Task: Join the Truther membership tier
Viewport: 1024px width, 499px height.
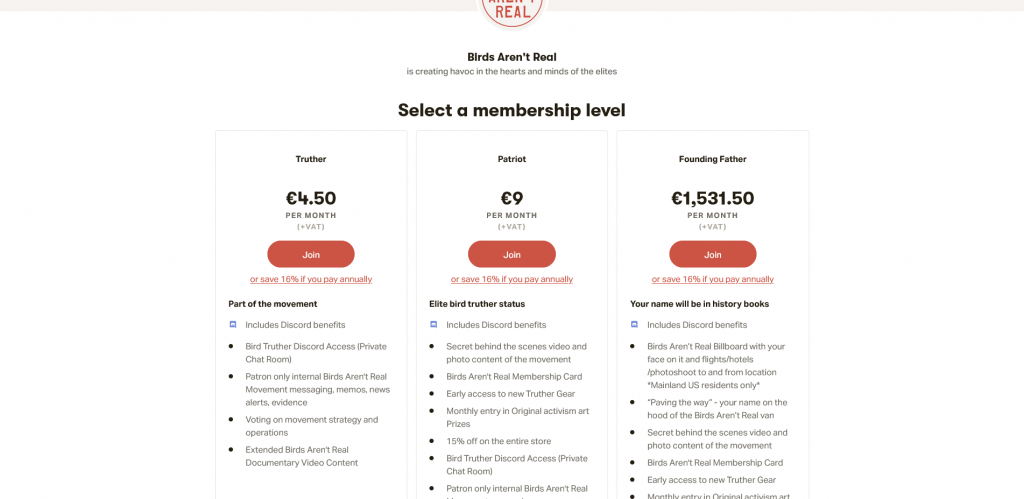Action: (310, 254)
